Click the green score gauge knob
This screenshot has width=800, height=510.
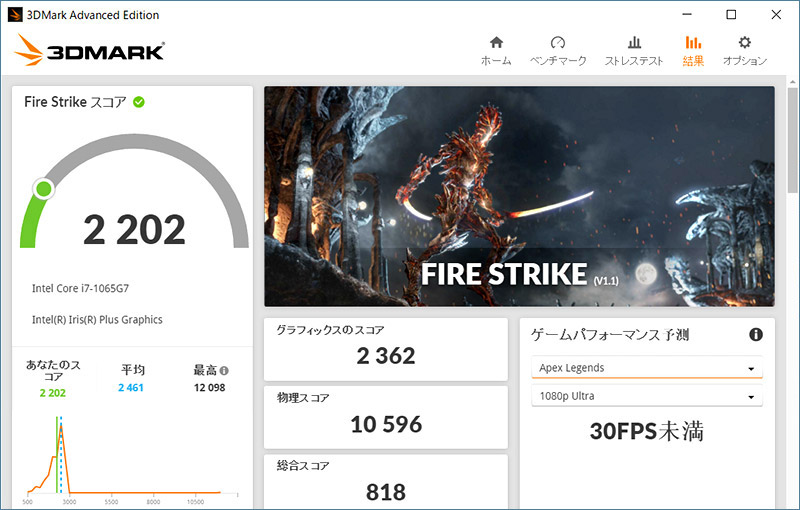43,189
